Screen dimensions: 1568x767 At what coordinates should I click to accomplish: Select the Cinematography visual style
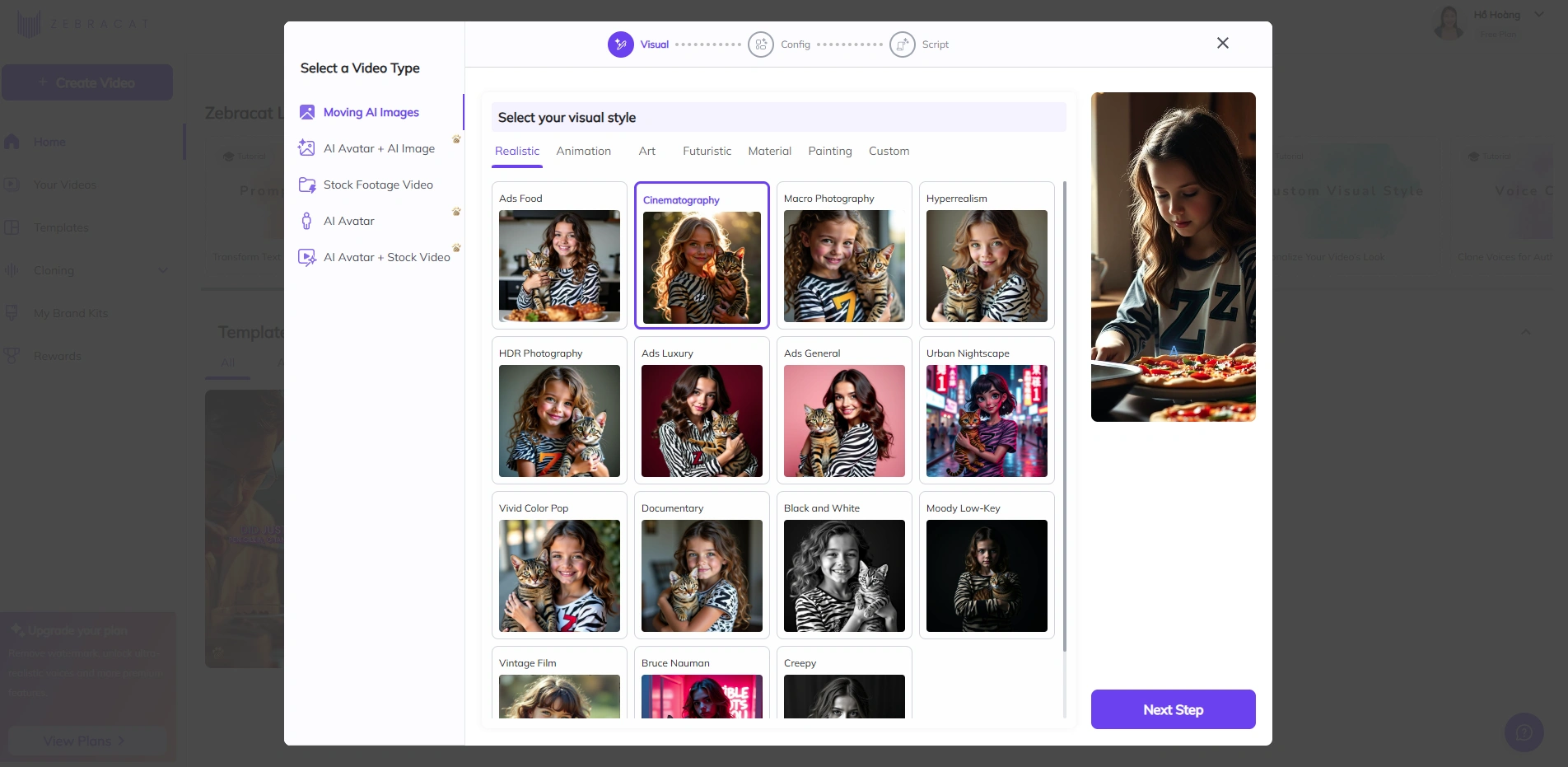[702, 255]
